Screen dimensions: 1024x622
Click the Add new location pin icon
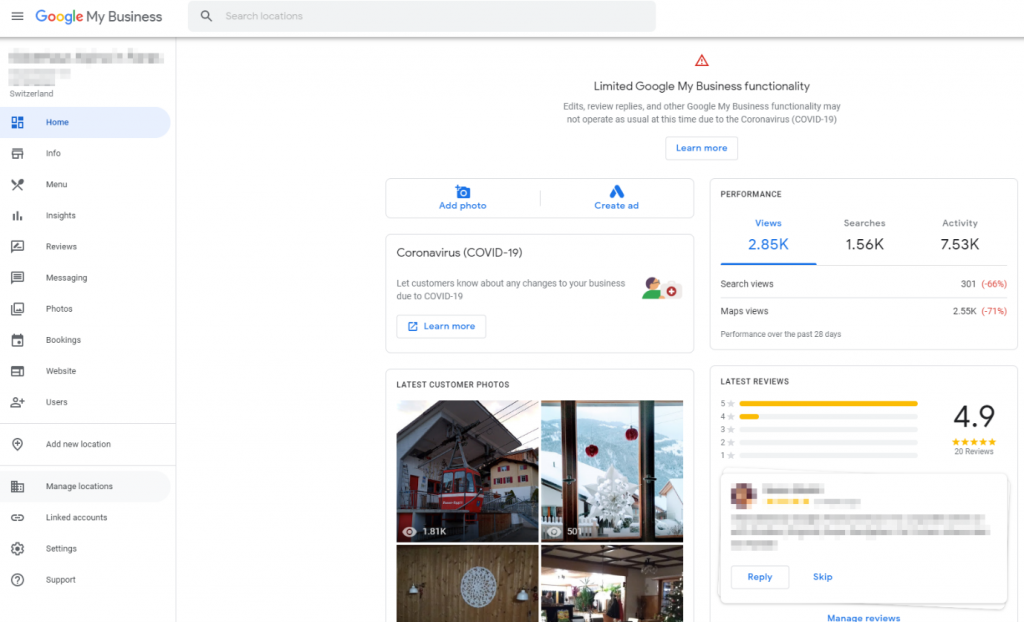[18, 444]
